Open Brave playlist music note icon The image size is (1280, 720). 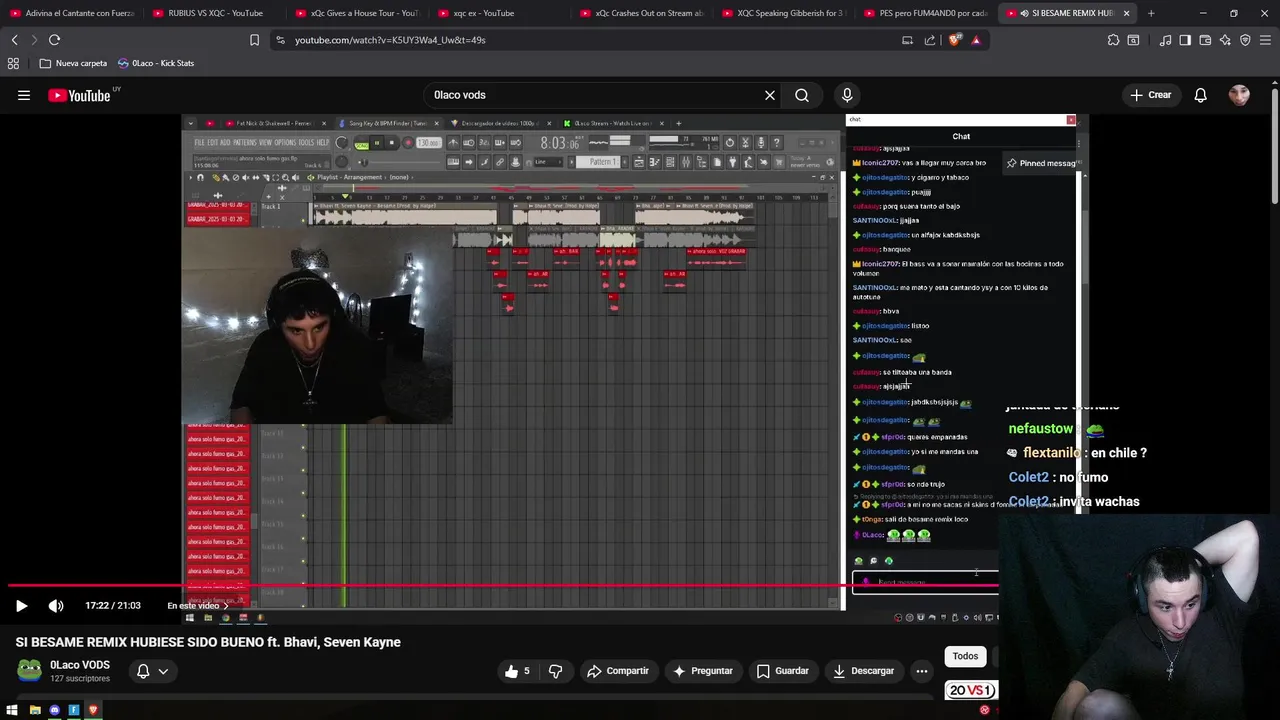pyautogui.click(x=1165, y=40)
